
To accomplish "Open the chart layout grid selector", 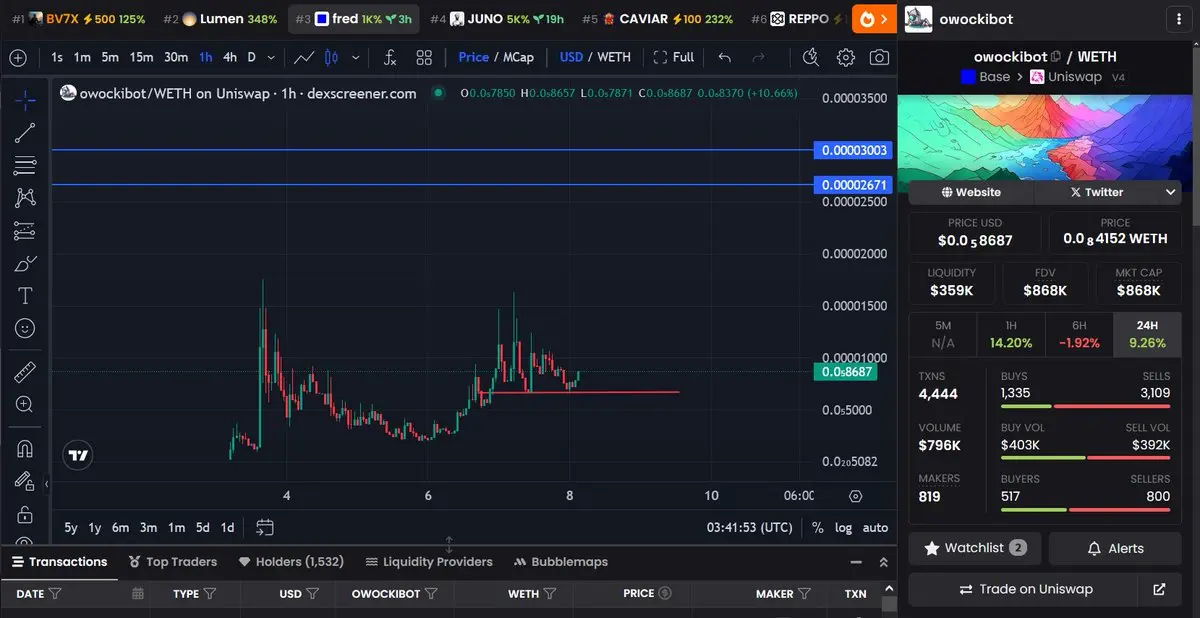I will (x=424, y=57).
